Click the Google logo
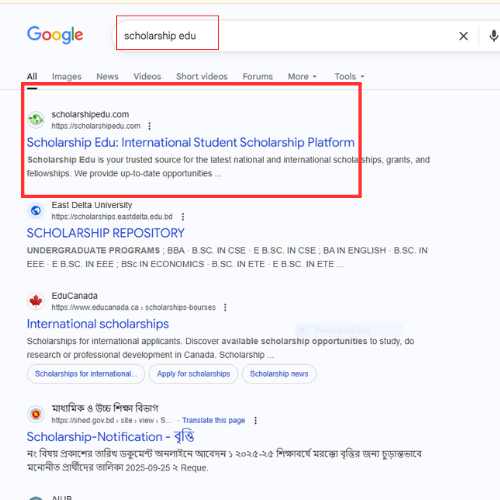The width and height of the screenshot is (500, 500). (55, 35)
